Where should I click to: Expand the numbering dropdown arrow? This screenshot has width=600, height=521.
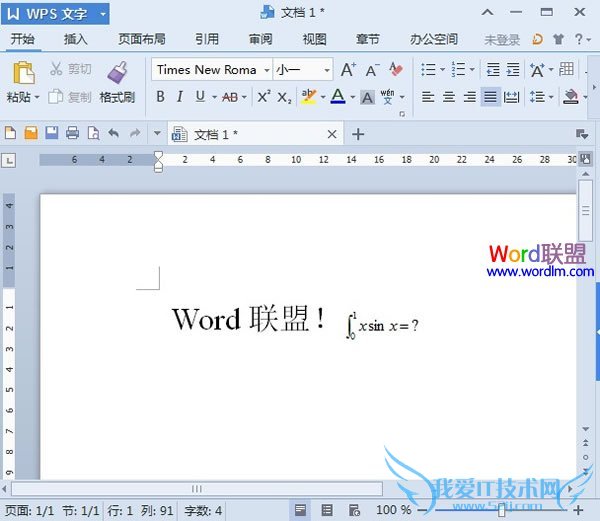[472, 70]
